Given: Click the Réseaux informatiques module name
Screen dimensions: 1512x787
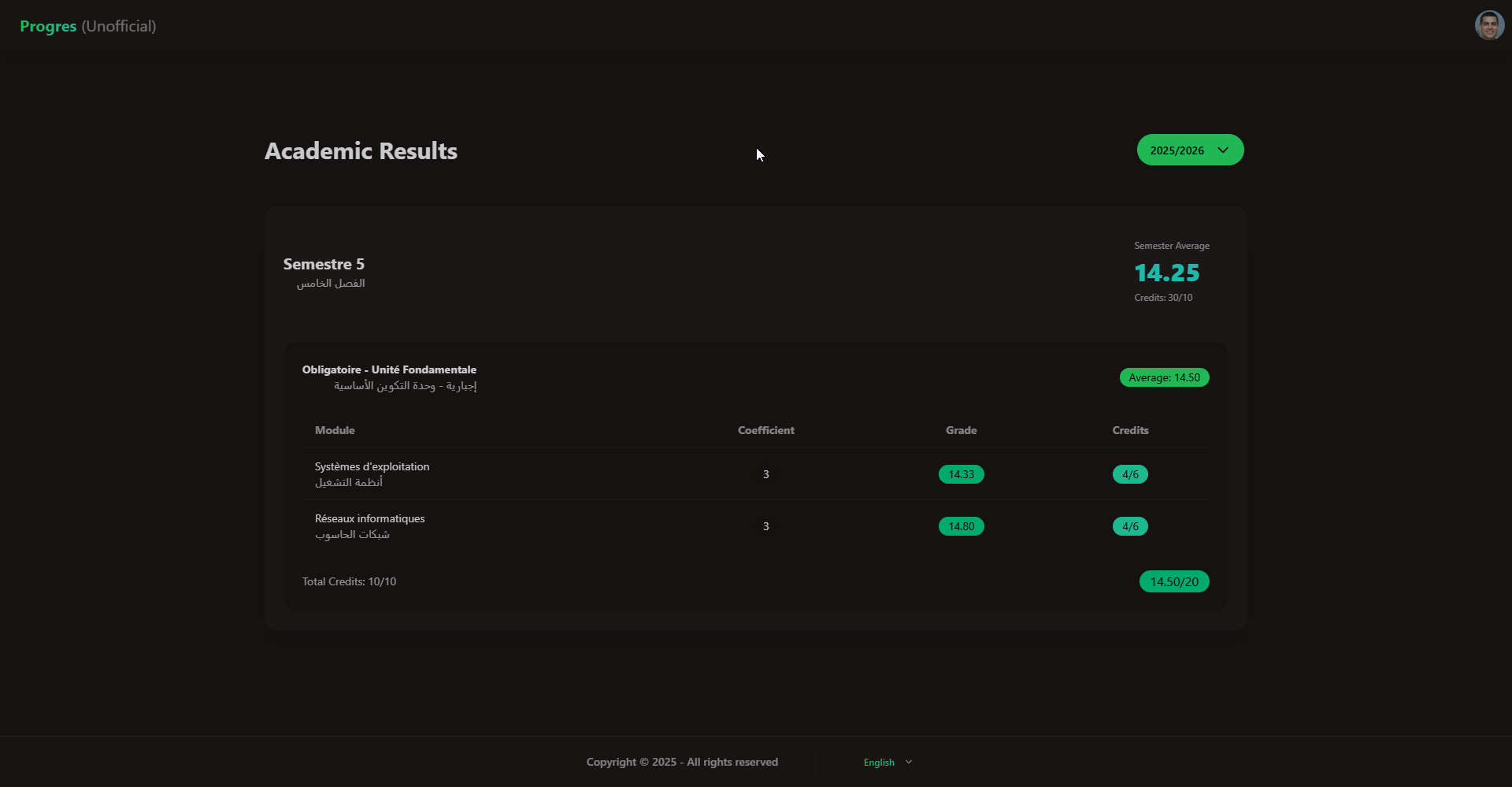Looking at the screenshot, I should click(x=369, y=518).
